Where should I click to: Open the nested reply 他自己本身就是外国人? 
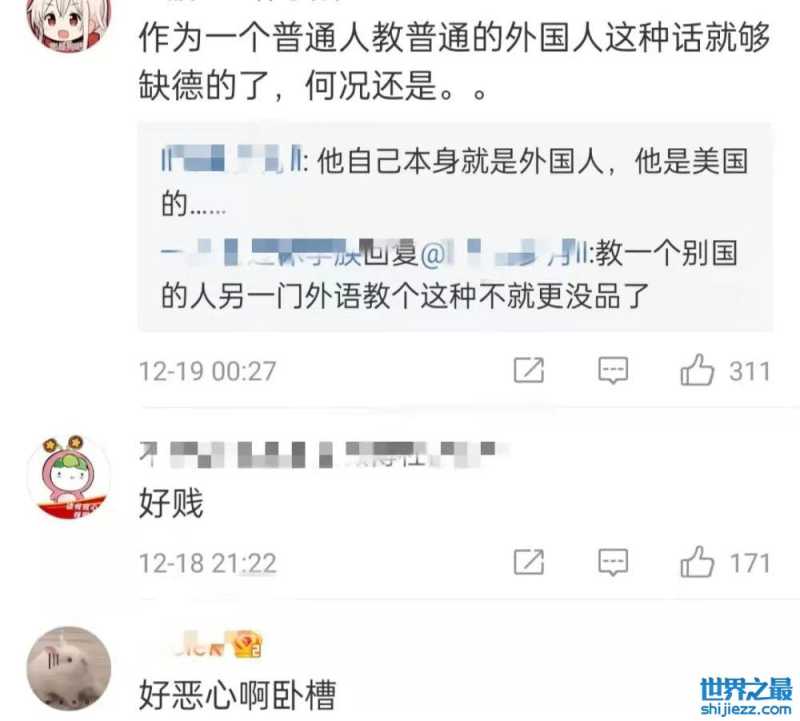click(x=455, y=181)
